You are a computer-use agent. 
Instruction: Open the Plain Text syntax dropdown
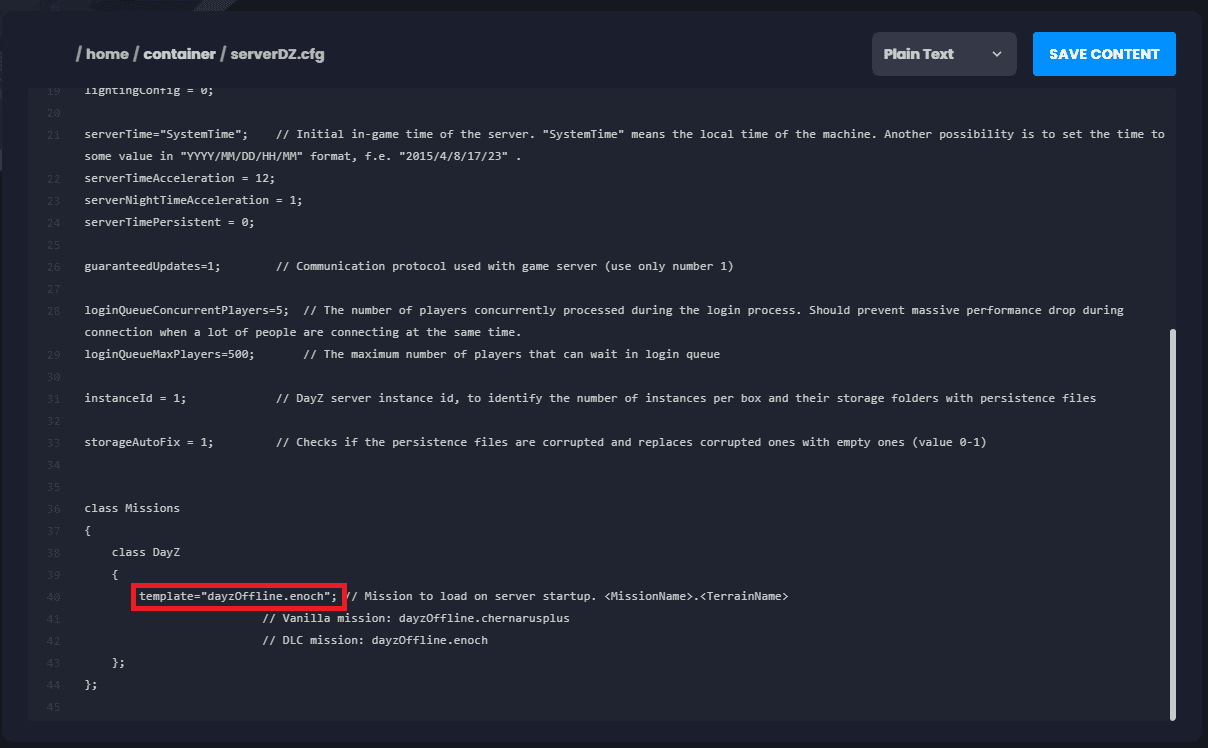[x=943, y=54]
